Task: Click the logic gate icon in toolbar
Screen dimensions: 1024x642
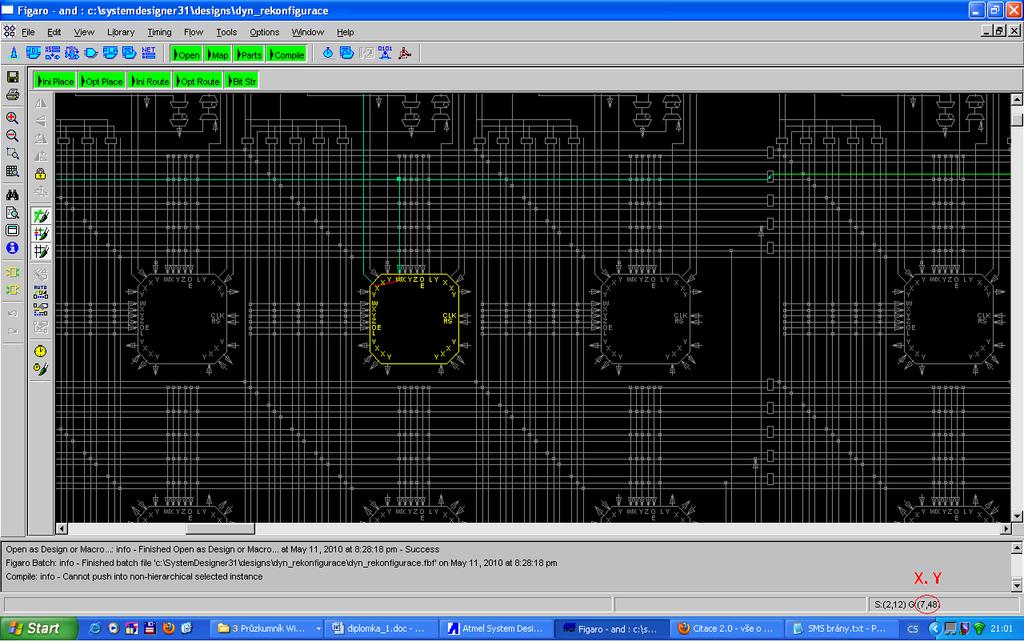Action: pos(91,53)
